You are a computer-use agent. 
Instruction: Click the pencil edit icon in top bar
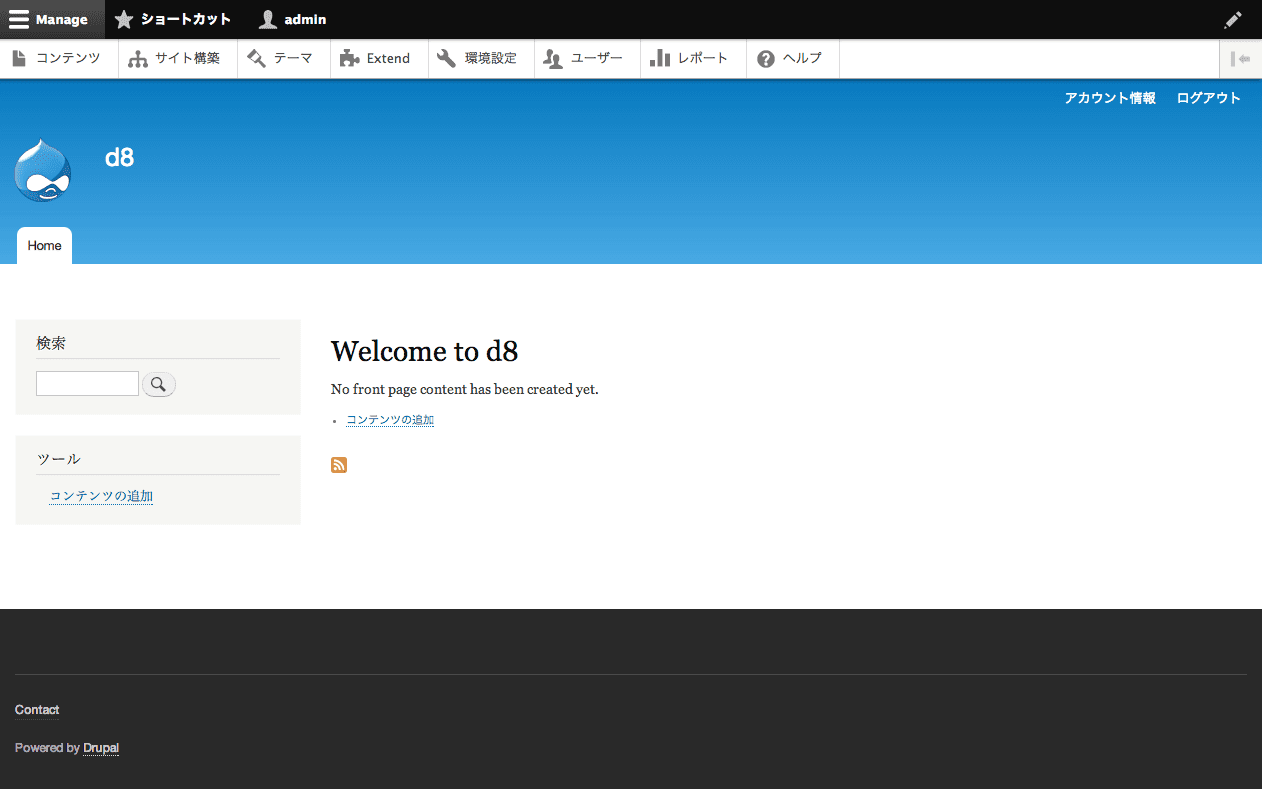coord(1233,19)
